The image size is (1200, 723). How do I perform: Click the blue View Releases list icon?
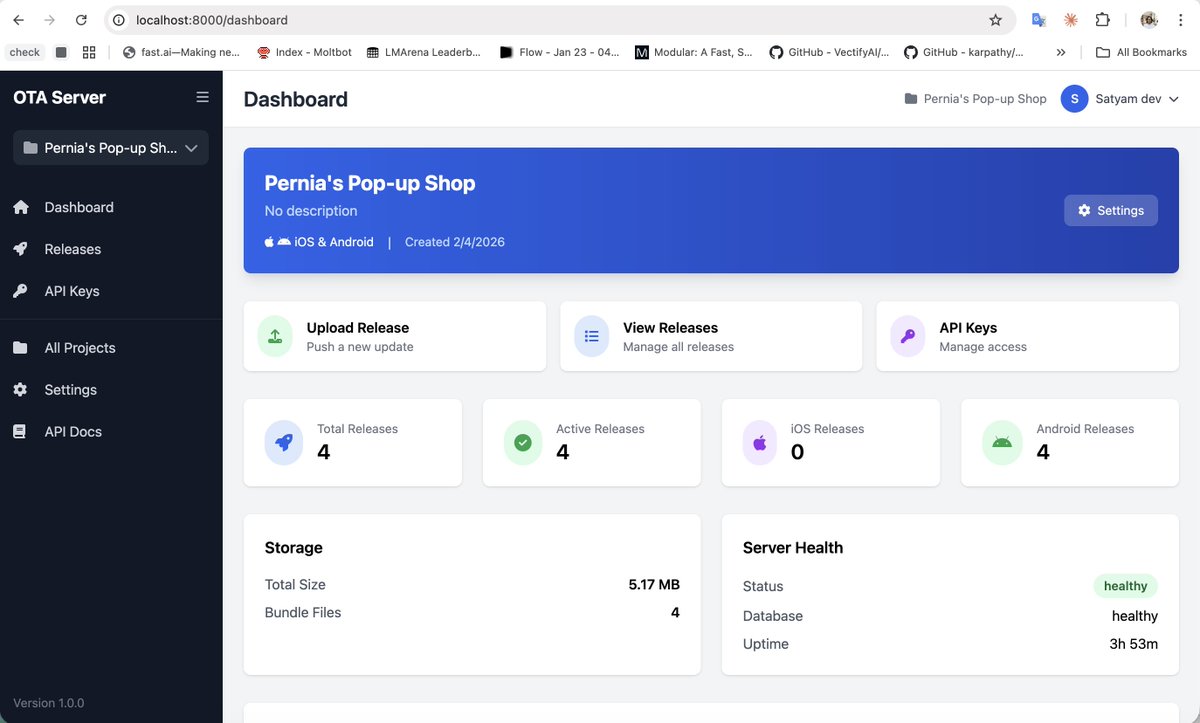click(591, 336)
